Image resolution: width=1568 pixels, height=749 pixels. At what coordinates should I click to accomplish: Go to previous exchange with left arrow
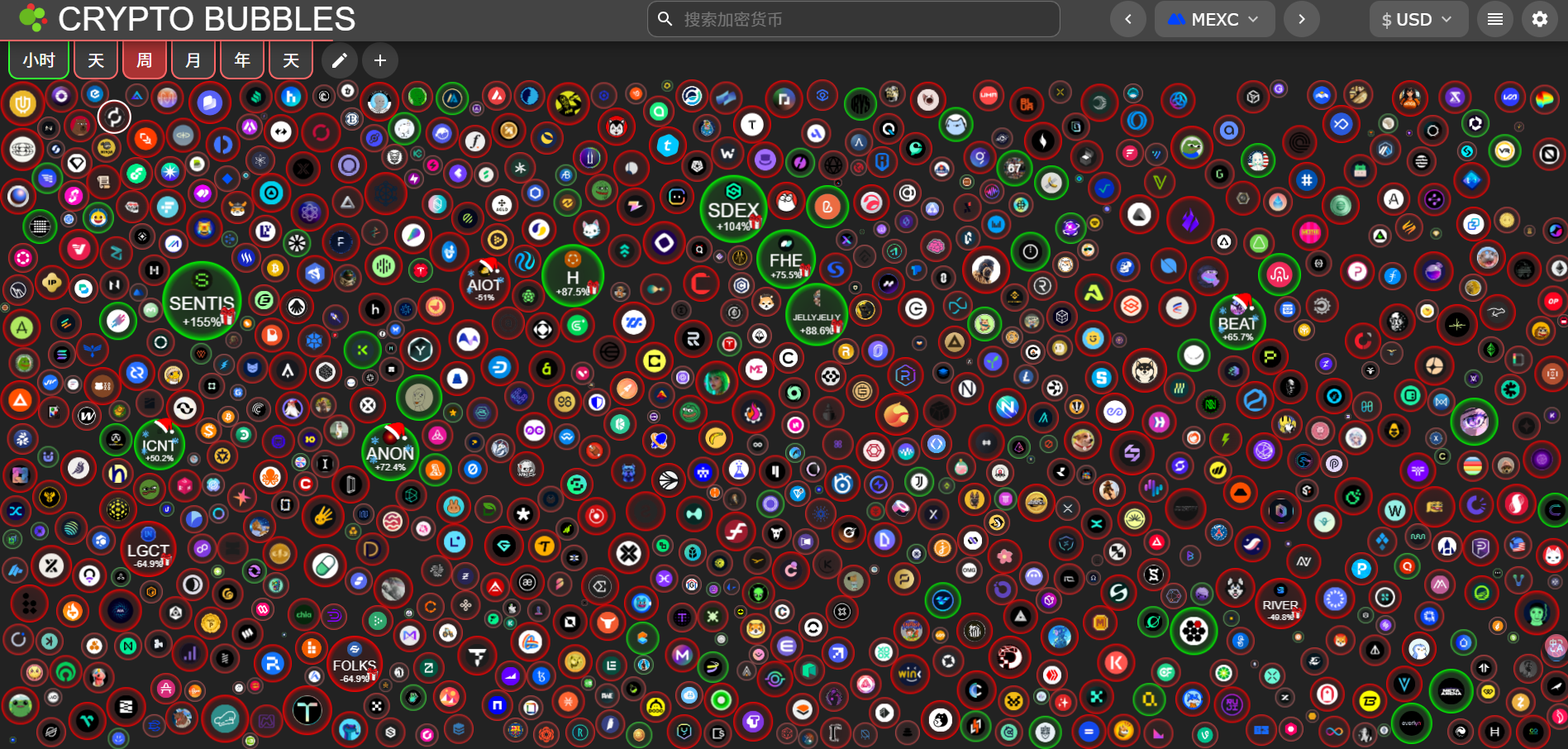point(1127,19)
